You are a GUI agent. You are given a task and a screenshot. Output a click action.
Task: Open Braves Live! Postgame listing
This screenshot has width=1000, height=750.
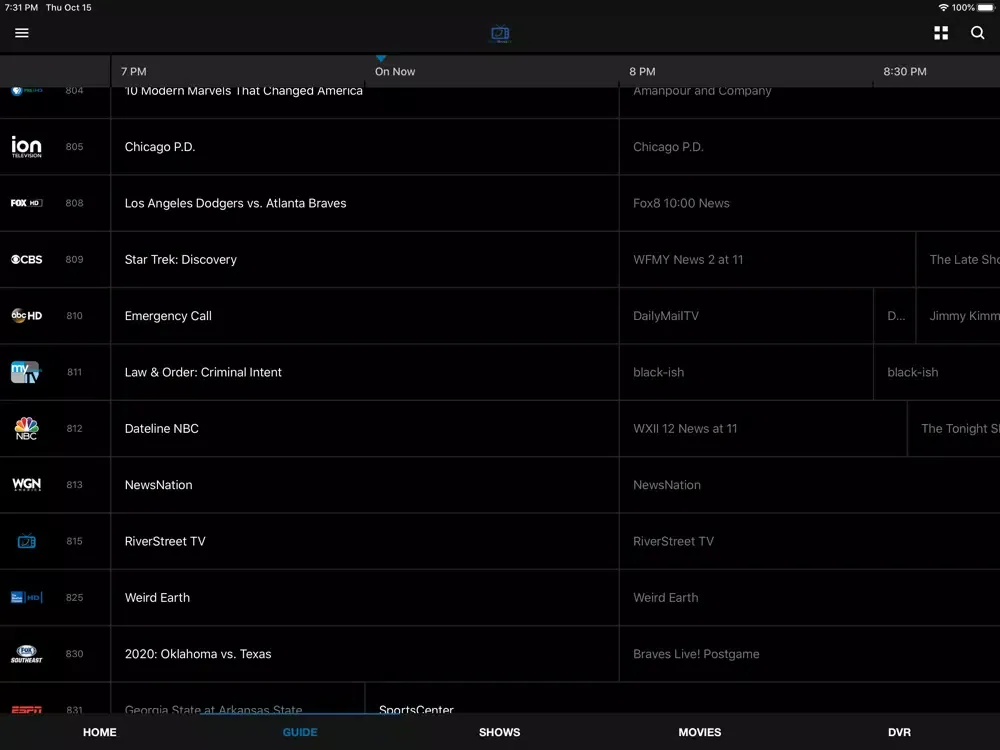[x=810, y=654]
